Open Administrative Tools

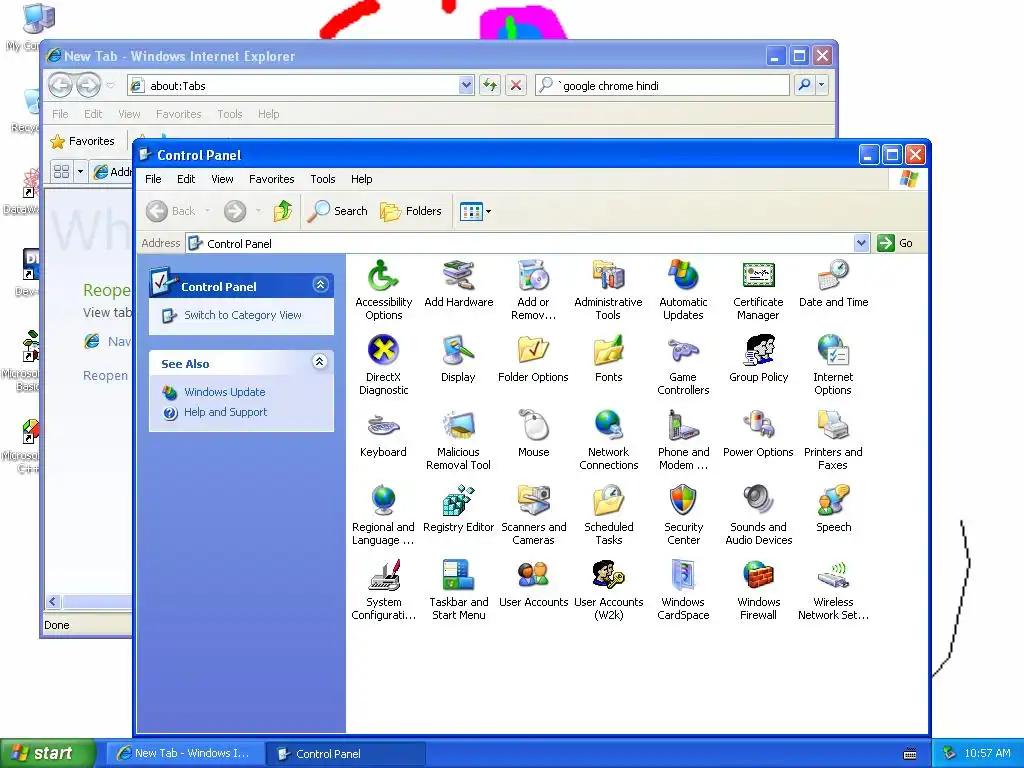click(608, 289)
